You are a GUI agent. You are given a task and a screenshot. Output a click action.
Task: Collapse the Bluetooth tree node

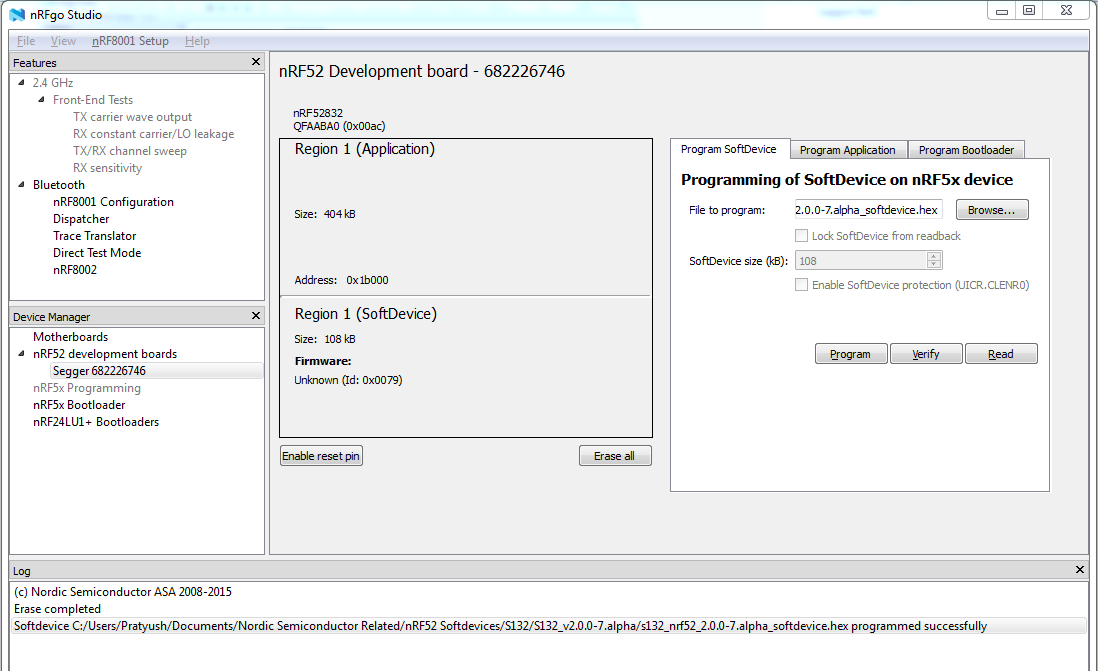(21, 185)
